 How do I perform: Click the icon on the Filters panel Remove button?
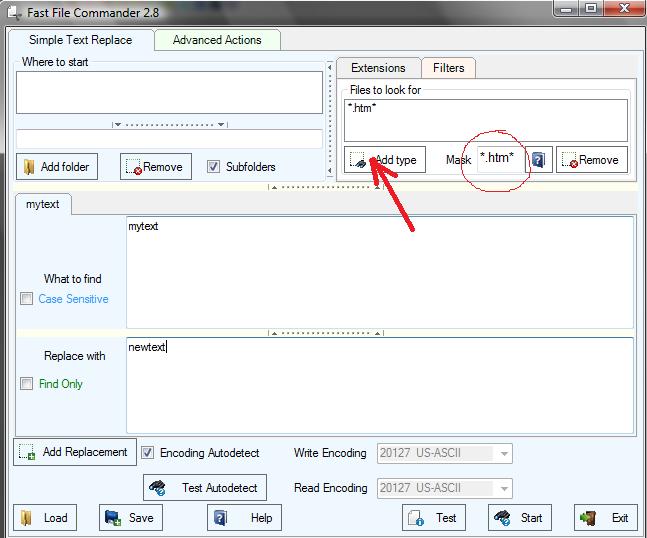pyautogui.click(x=570, y=160)
